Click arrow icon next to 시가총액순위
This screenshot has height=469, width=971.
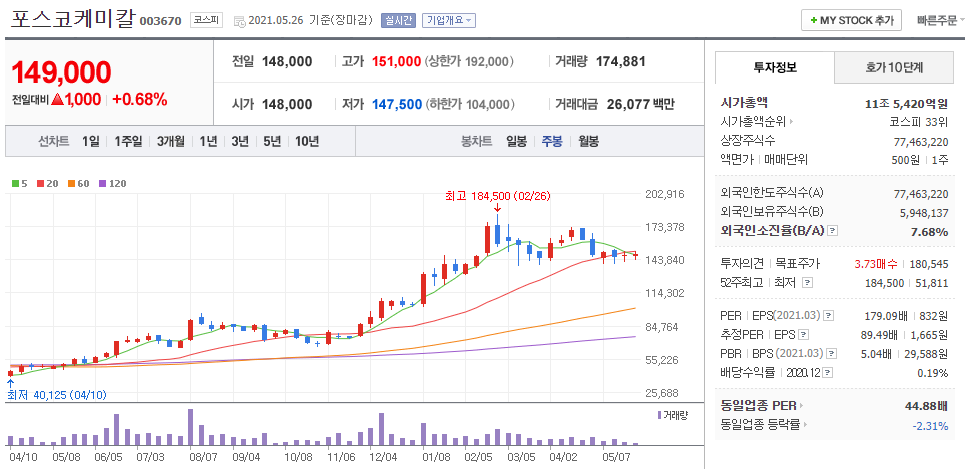click(791, 122)
